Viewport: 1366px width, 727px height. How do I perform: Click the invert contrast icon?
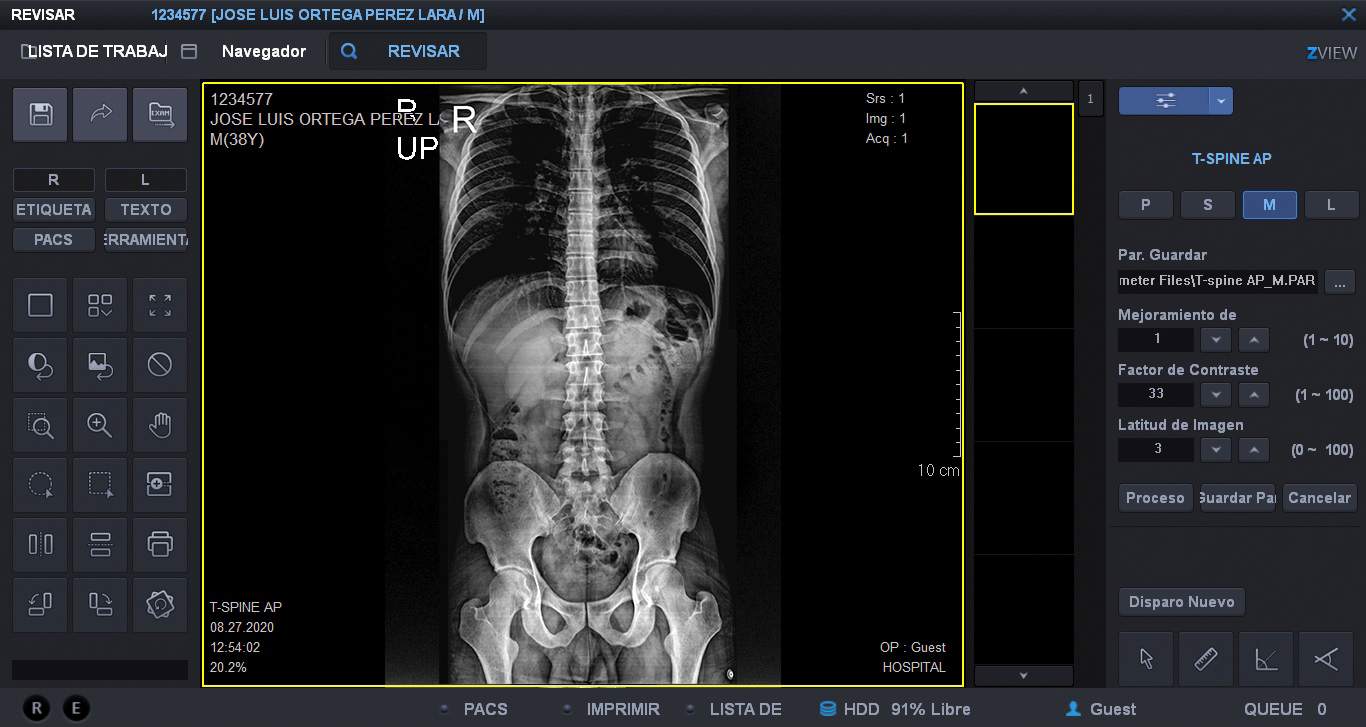40,365
